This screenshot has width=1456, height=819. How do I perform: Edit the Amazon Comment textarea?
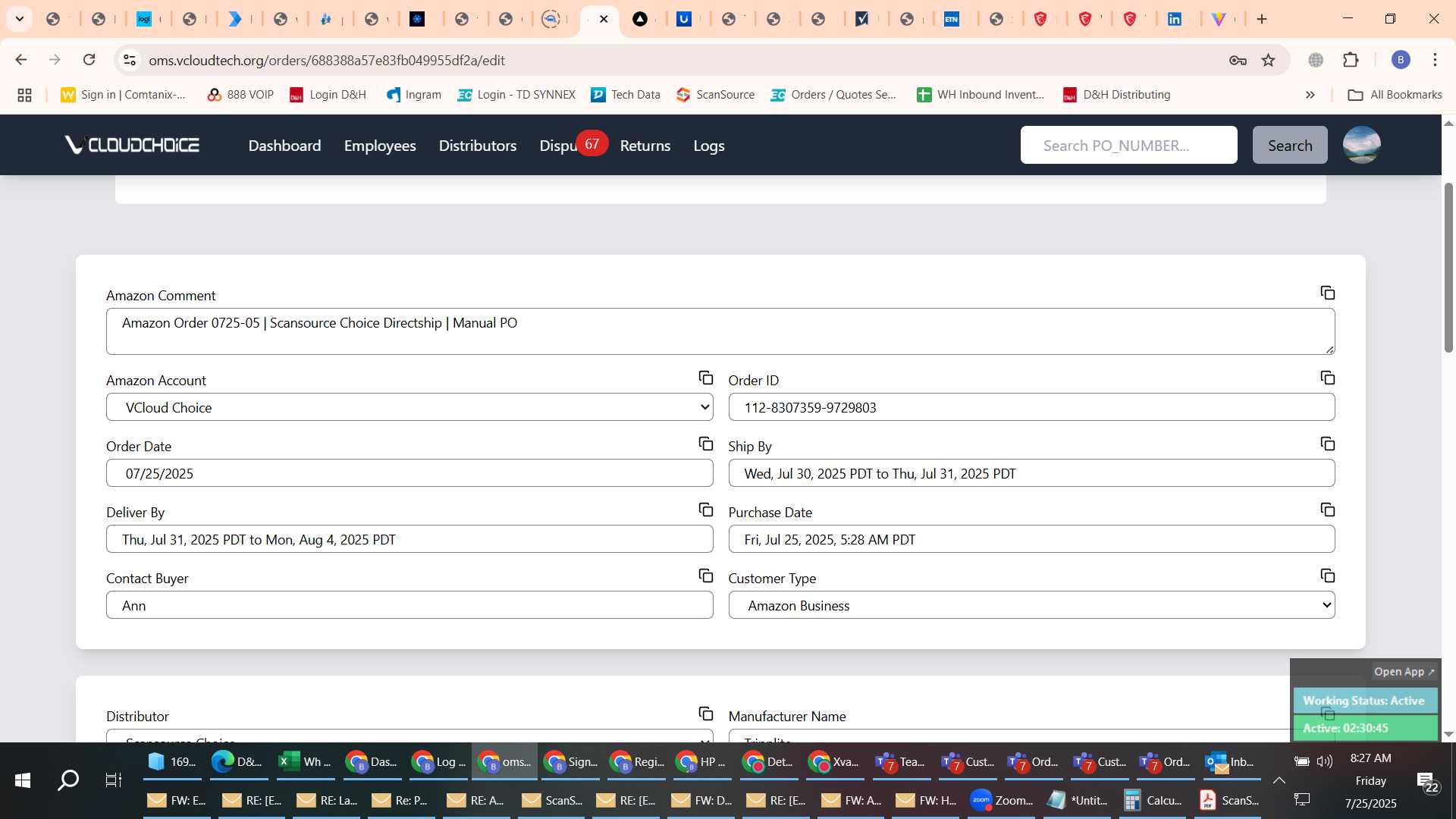[x=720, y=331]
